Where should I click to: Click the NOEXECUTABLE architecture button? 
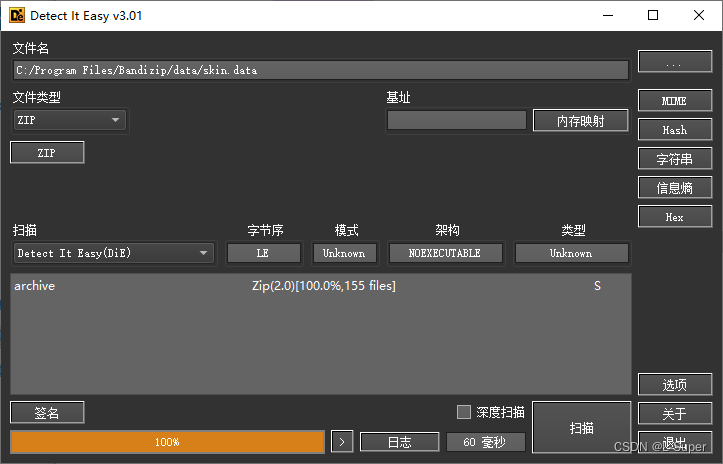coord(446,253)
